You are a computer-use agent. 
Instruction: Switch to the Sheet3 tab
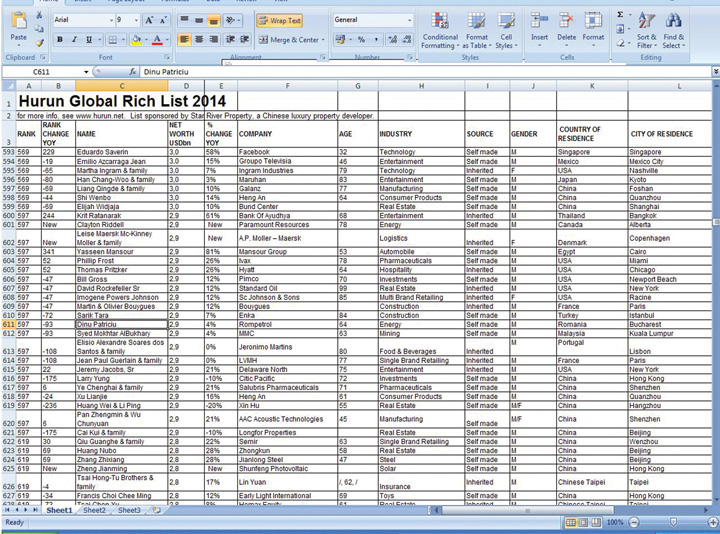[x=129, y=510]
